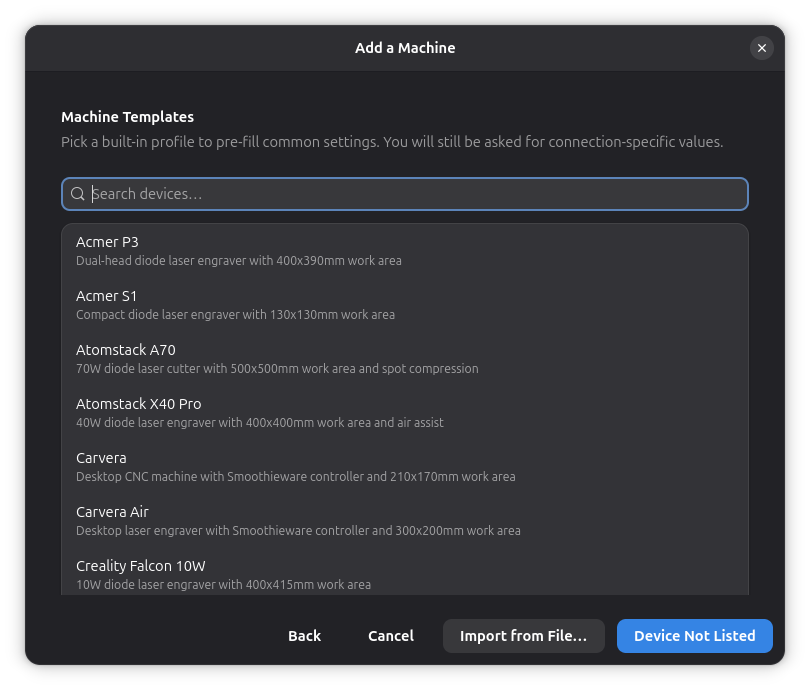
Task: Choose the Atomstack A70 profile
Action: tap(405, 358)
